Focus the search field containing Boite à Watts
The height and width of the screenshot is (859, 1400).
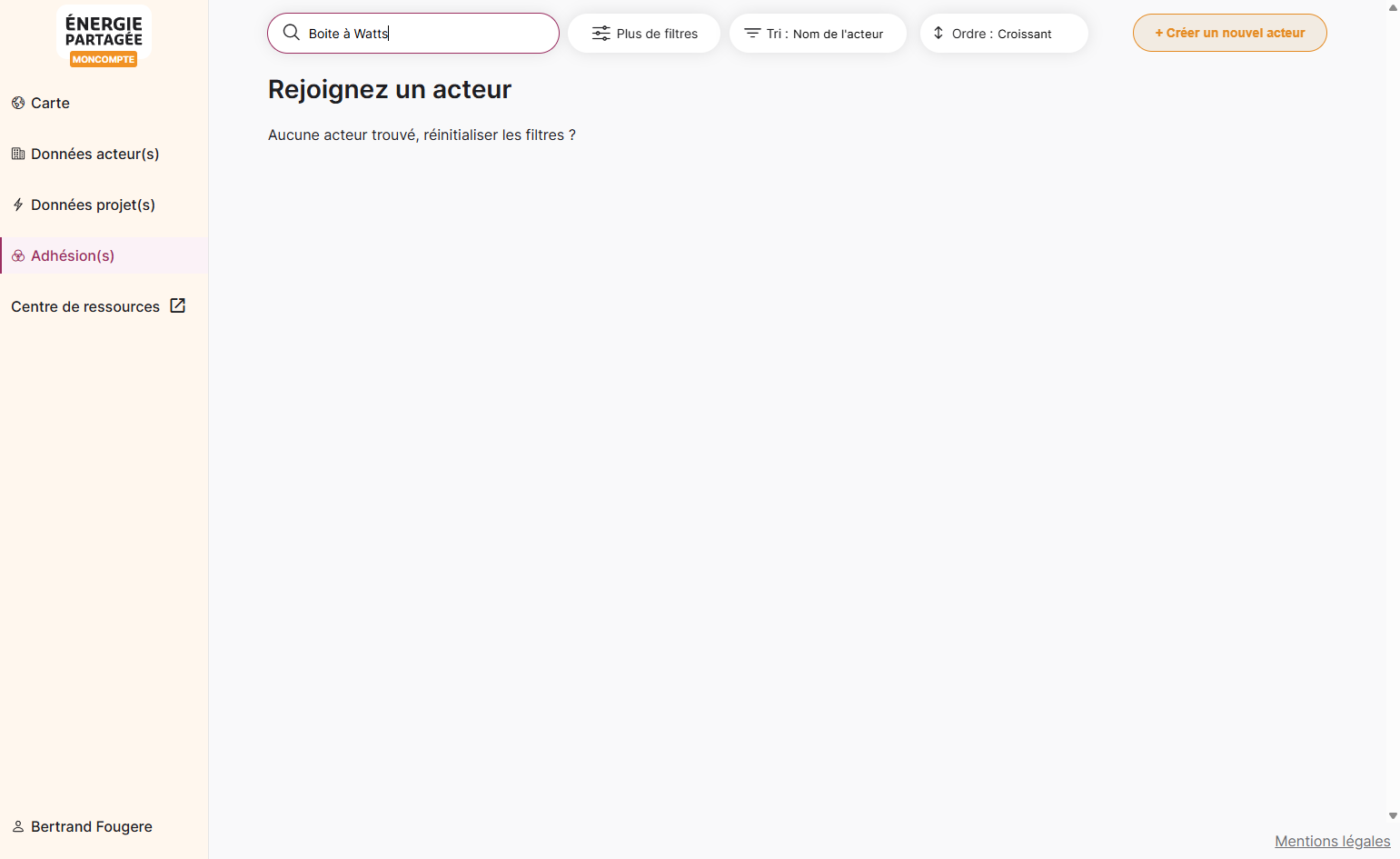[x=413, y=34]
